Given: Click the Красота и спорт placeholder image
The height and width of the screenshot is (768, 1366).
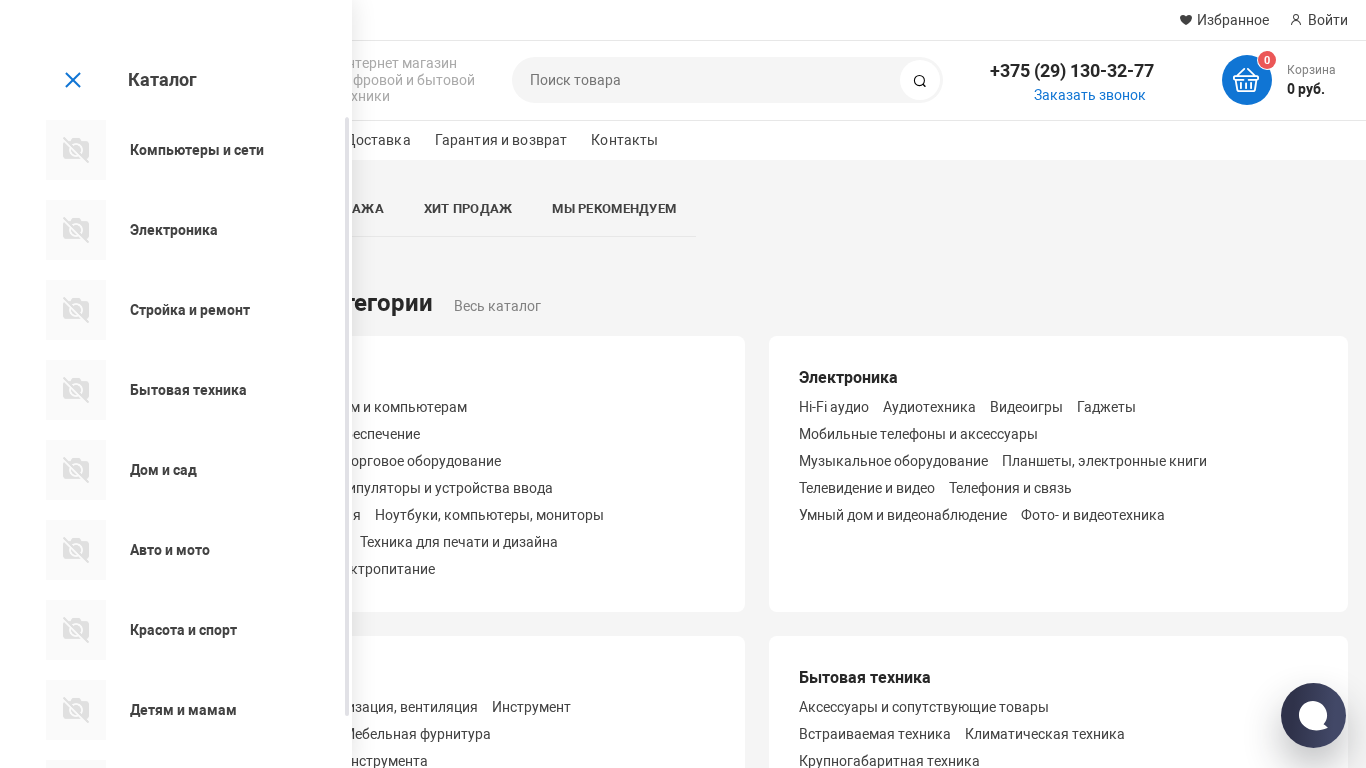Looking at the screenshot, I should tap(76, 630).
